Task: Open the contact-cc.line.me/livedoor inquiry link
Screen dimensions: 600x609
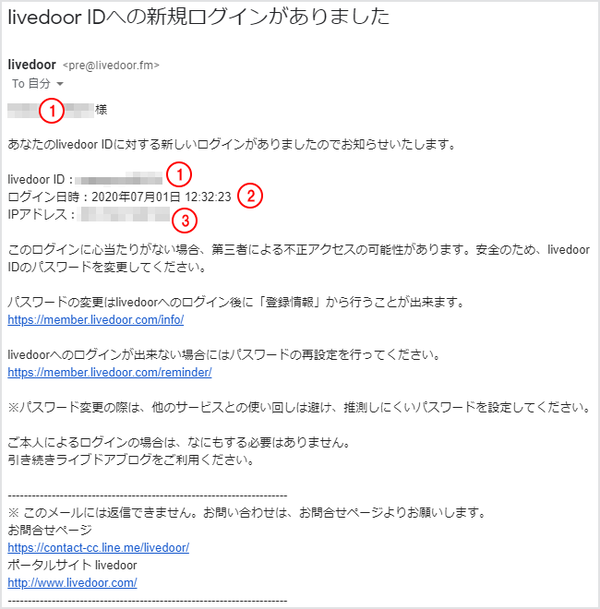Action: (98, 548)
